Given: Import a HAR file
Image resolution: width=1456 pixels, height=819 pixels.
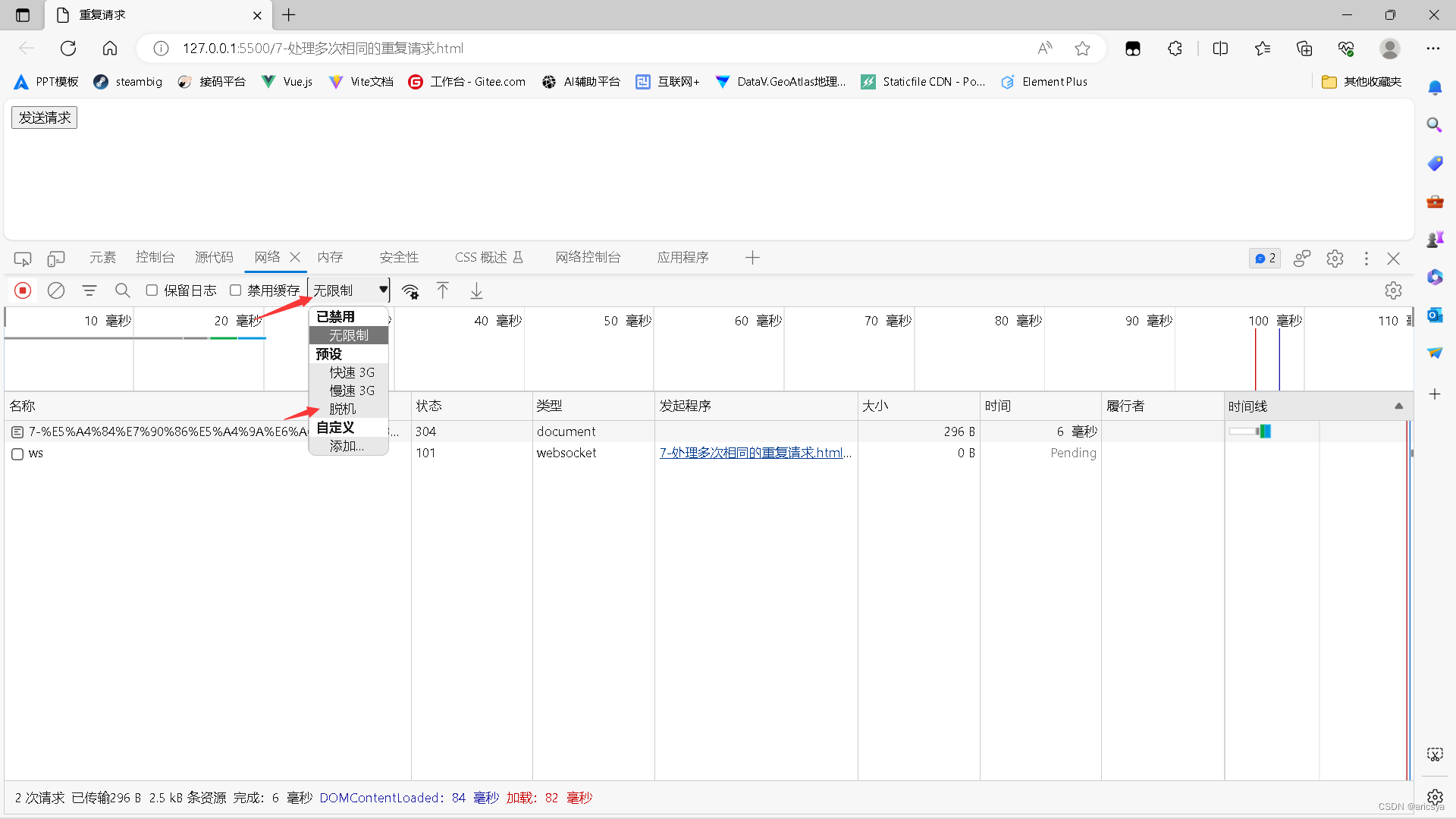Looking at the screenshot, I should (443, 290).
